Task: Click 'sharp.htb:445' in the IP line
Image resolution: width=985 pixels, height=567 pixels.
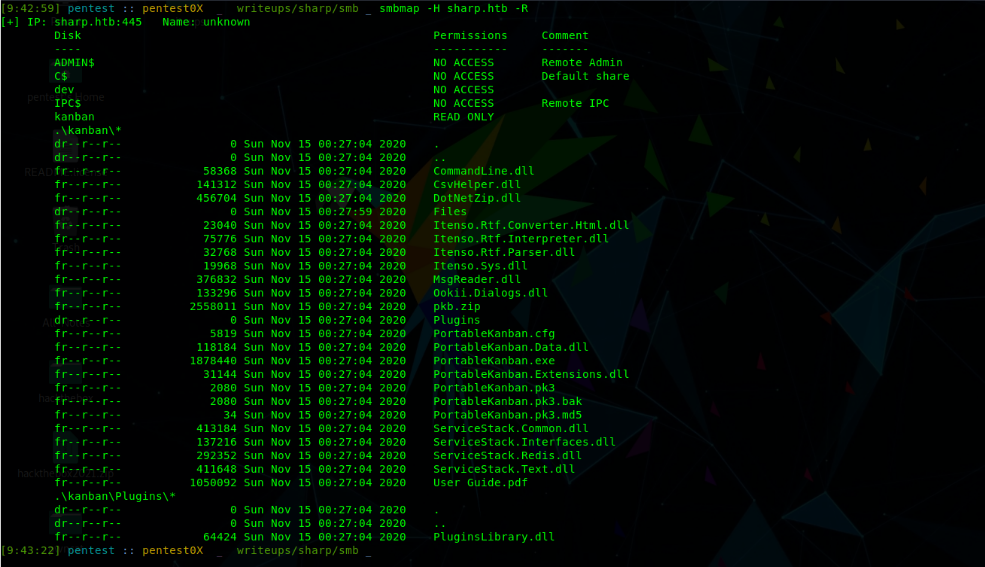Action: pos(98,22)
